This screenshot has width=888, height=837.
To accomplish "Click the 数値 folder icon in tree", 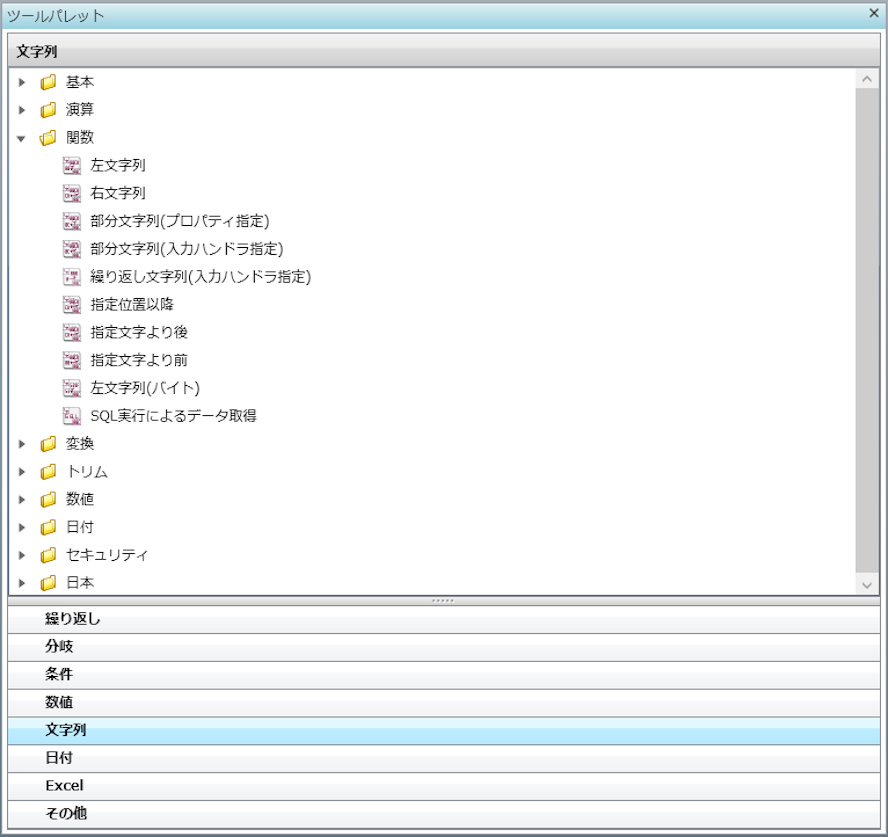I will click(48, 499).
